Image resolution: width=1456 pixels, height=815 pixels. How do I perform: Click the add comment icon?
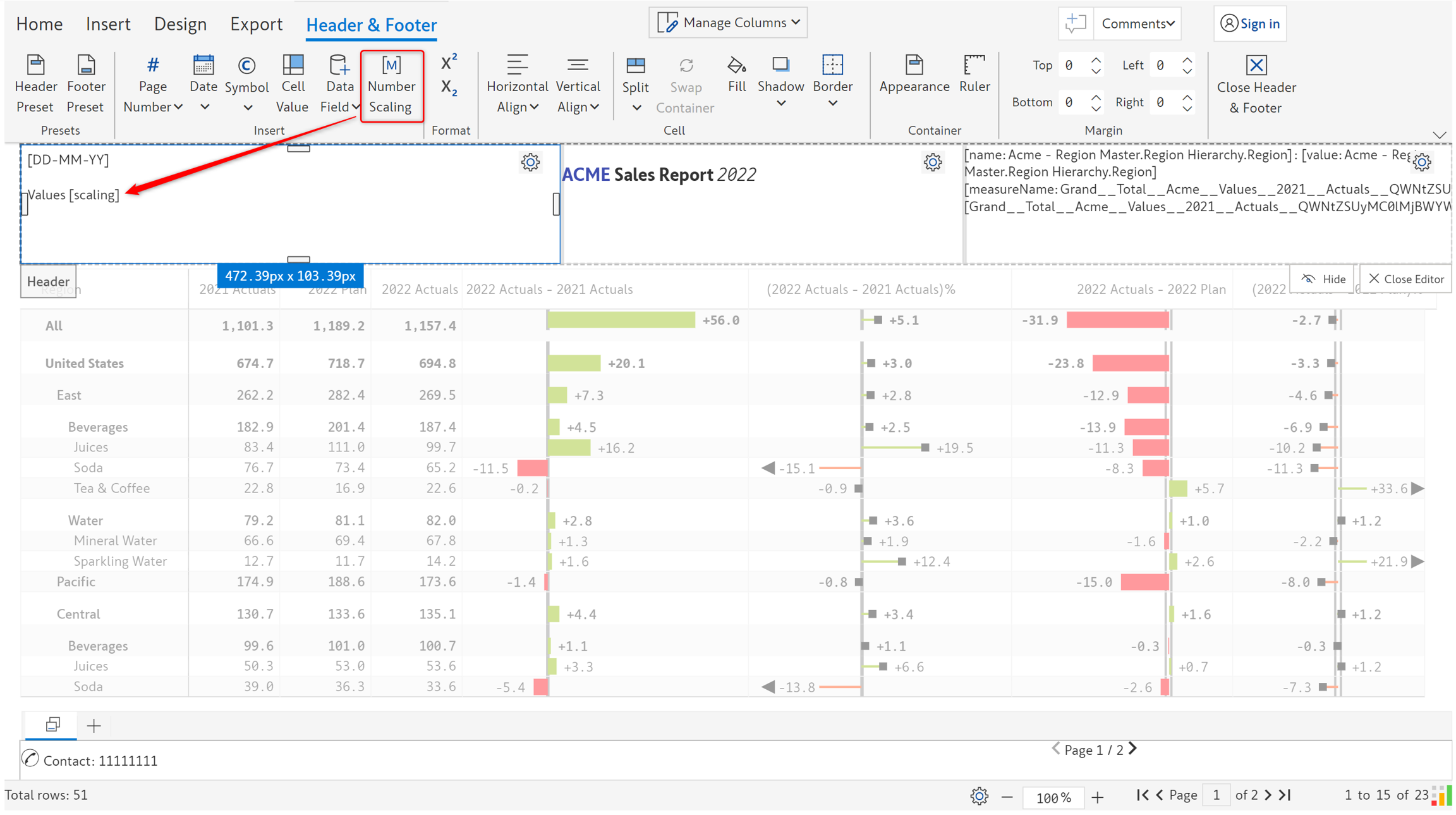pyautogui.click(x=1075, y=23)
